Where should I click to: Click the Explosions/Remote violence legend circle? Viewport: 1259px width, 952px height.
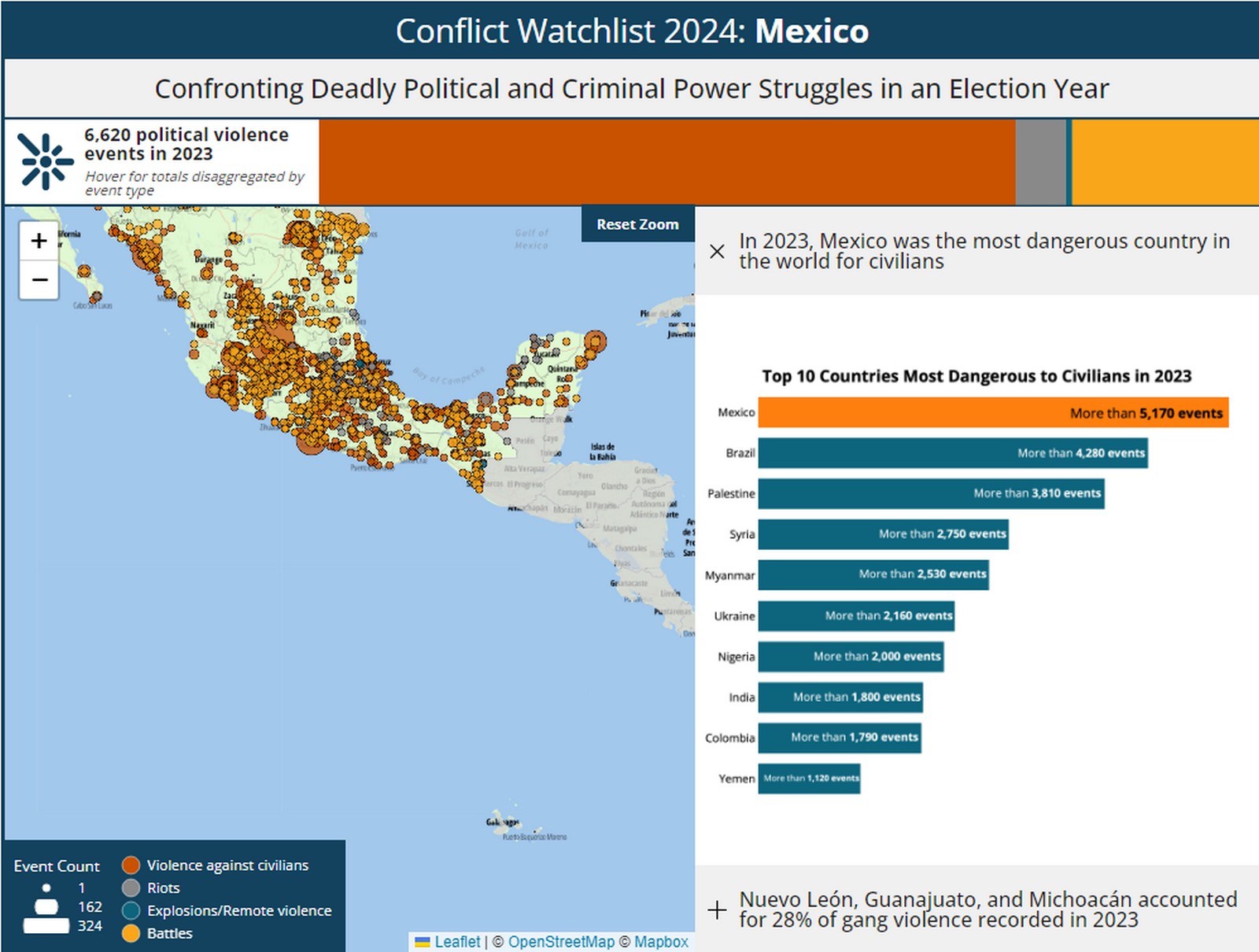pos(131,911)
